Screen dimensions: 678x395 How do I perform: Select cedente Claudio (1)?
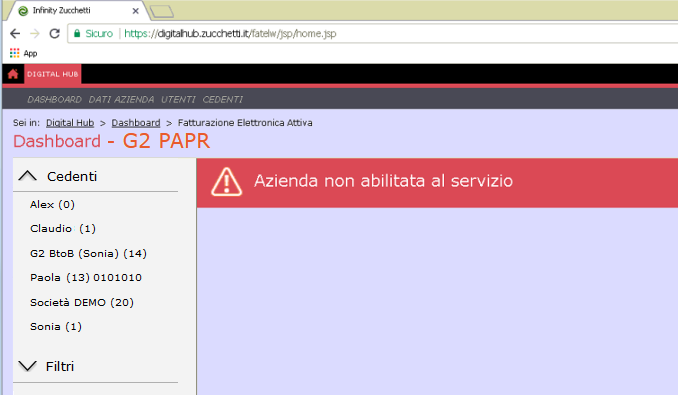click(x=63, y=228)
